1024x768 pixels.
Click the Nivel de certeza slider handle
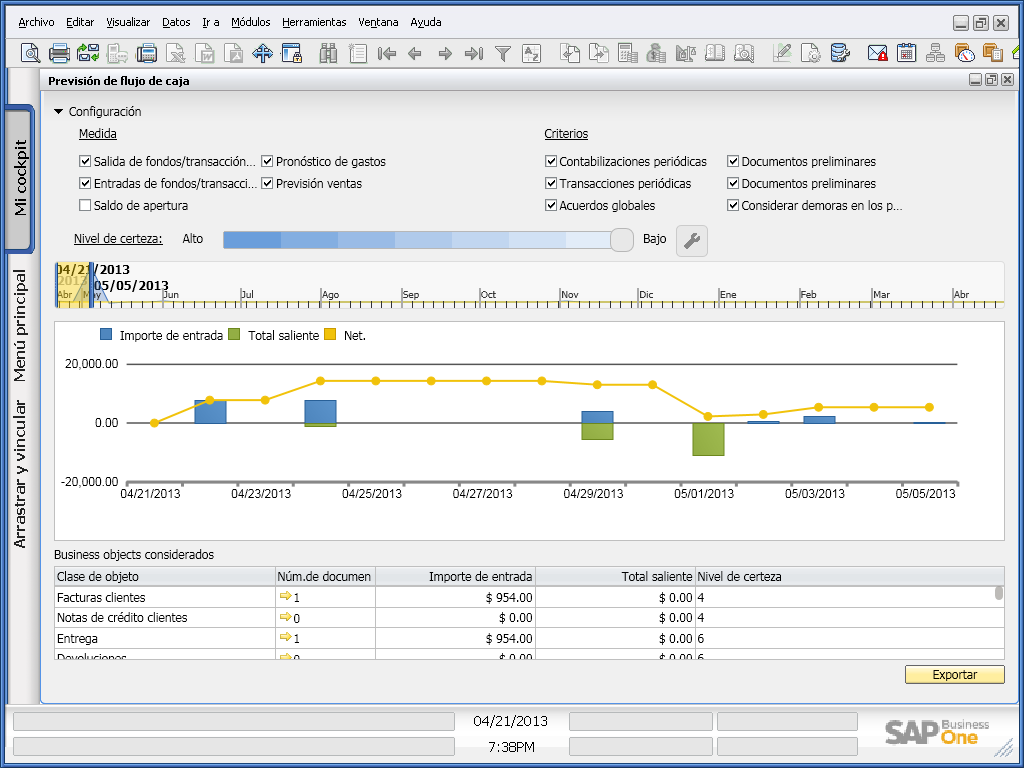[622, 240]
